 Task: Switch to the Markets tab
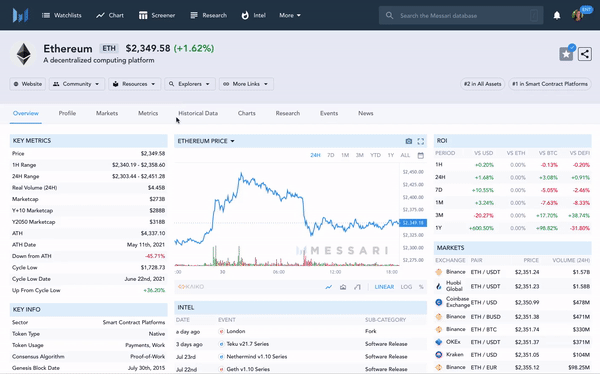(107, 113)
